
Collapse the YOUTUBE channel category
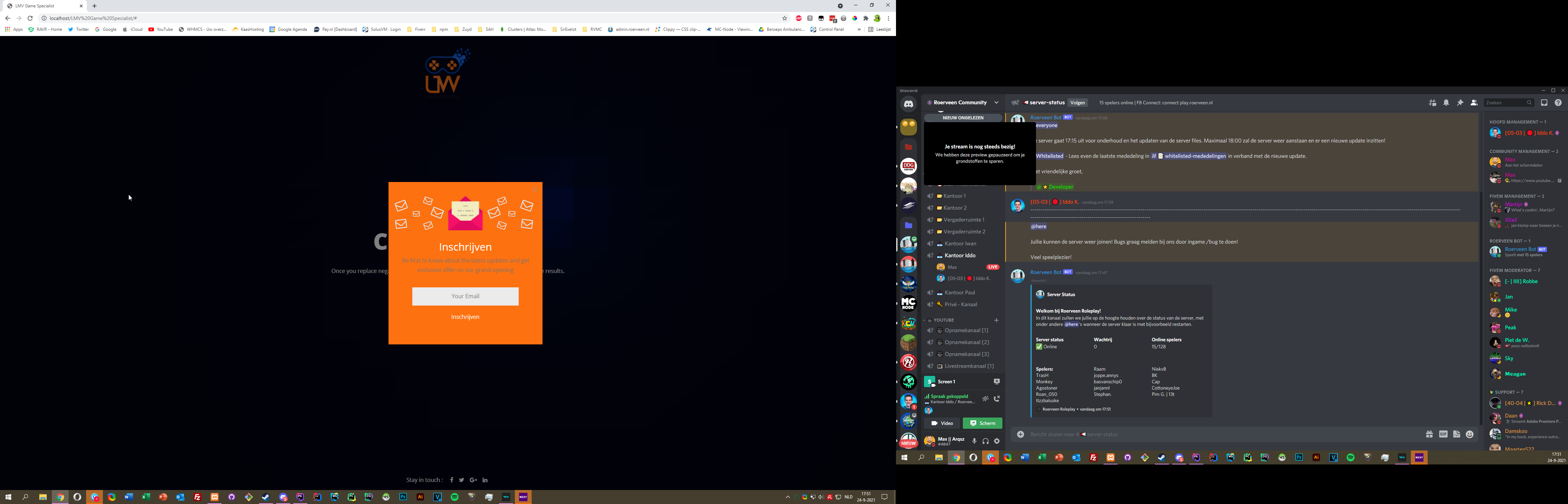point(944,320)
